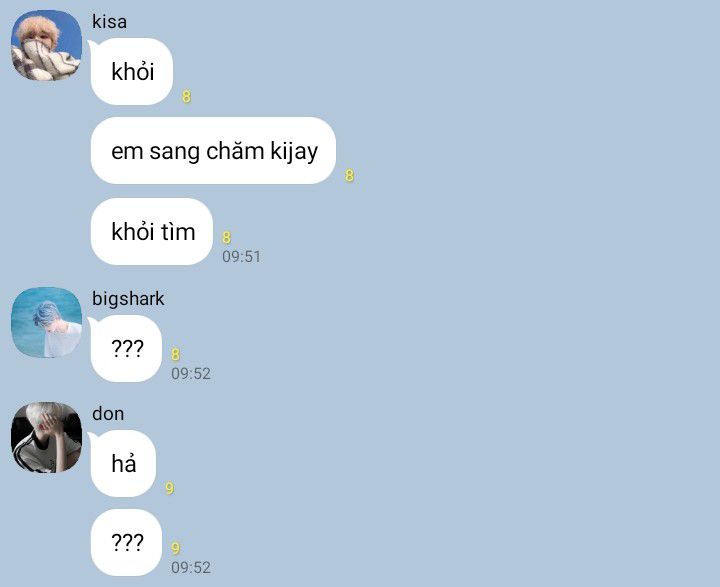Select don's 'hả' message bubble
Viewport: 720px width, 587px height.
pyautogui.click(x=124, y=463)
